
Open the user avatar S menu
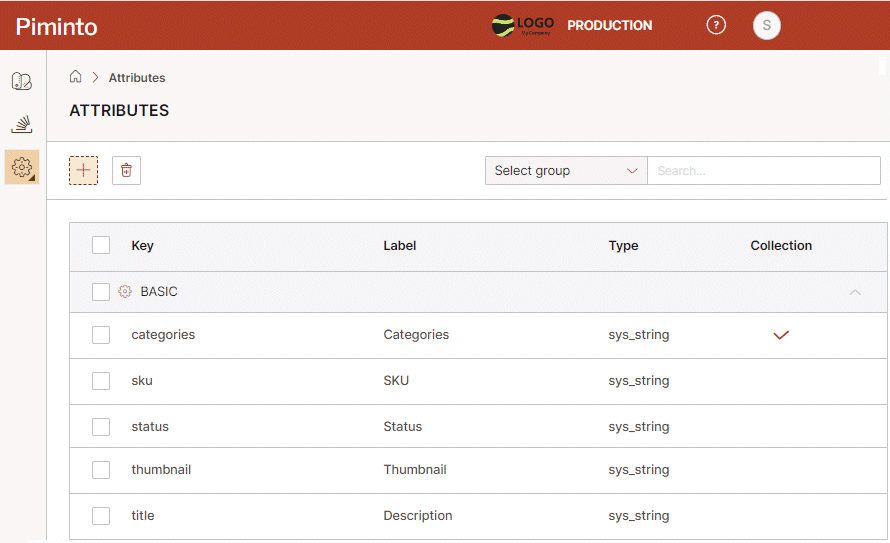click(766, 25)
